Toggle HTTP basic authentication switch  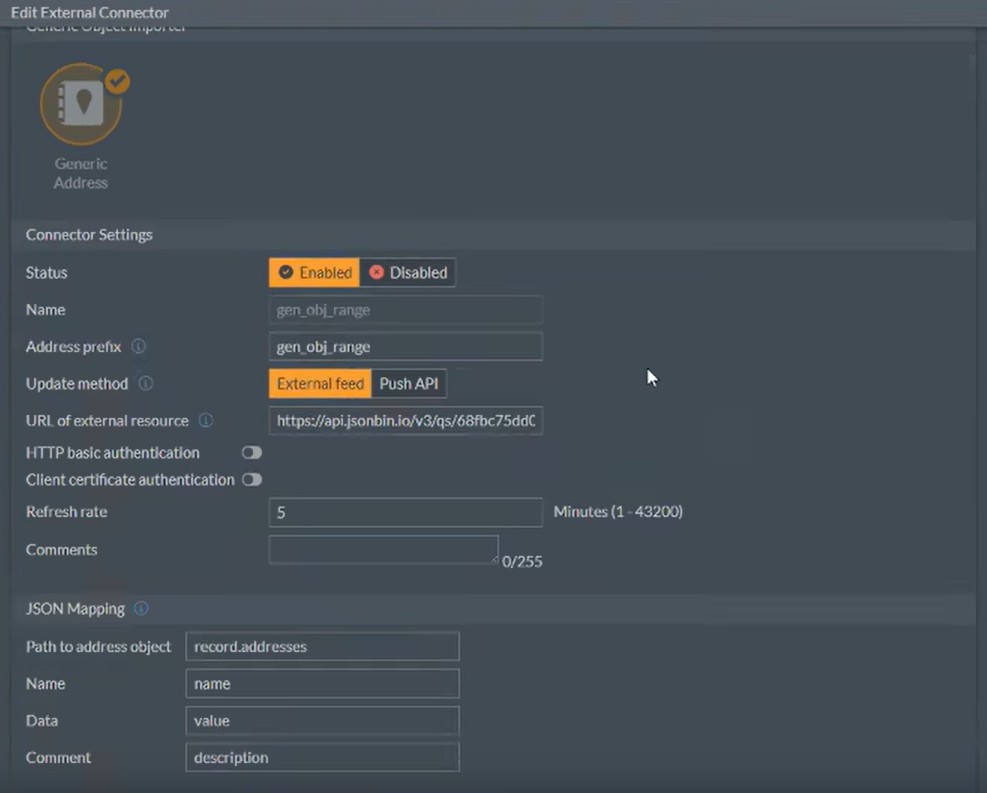click(x=252, y=453)
